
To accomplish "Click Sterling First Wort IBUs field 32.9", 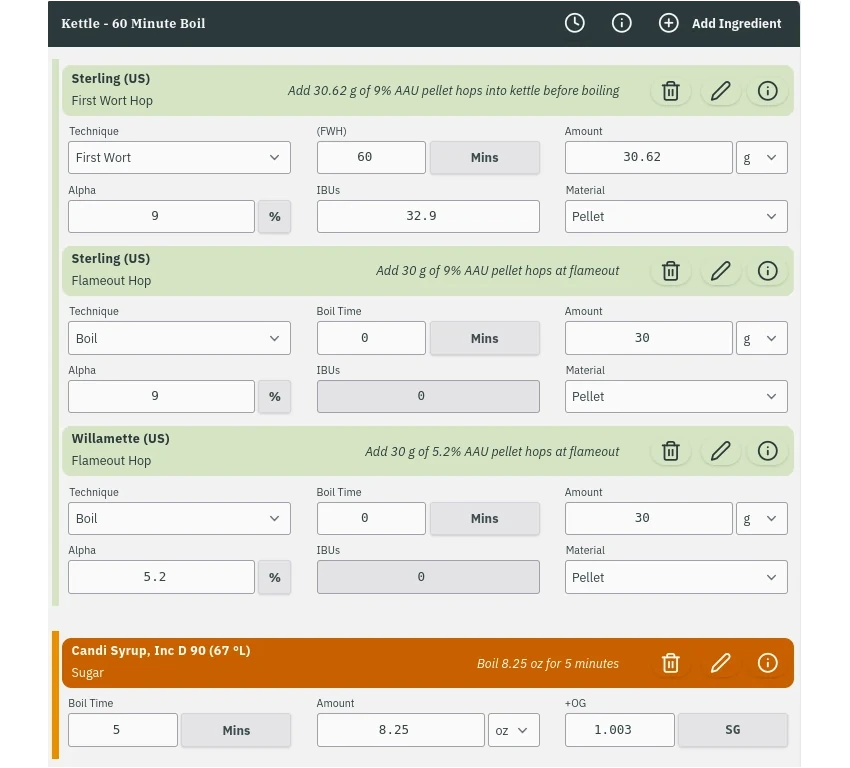I will (427, 216).
